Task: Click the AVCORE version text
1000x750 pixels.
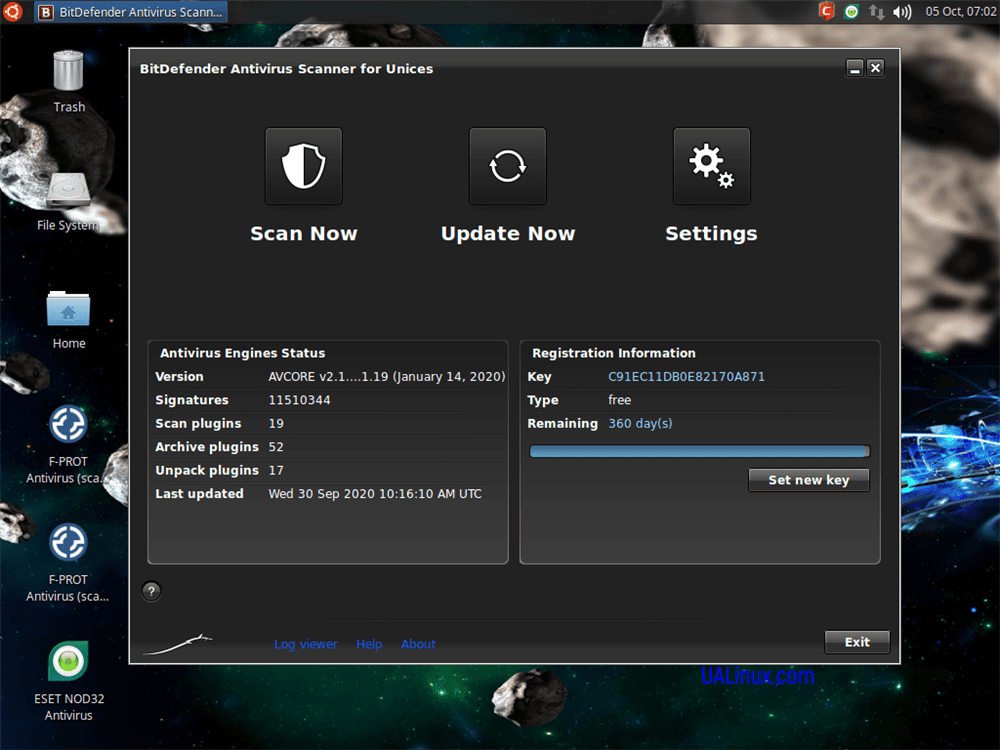Action: click(386, 377)
